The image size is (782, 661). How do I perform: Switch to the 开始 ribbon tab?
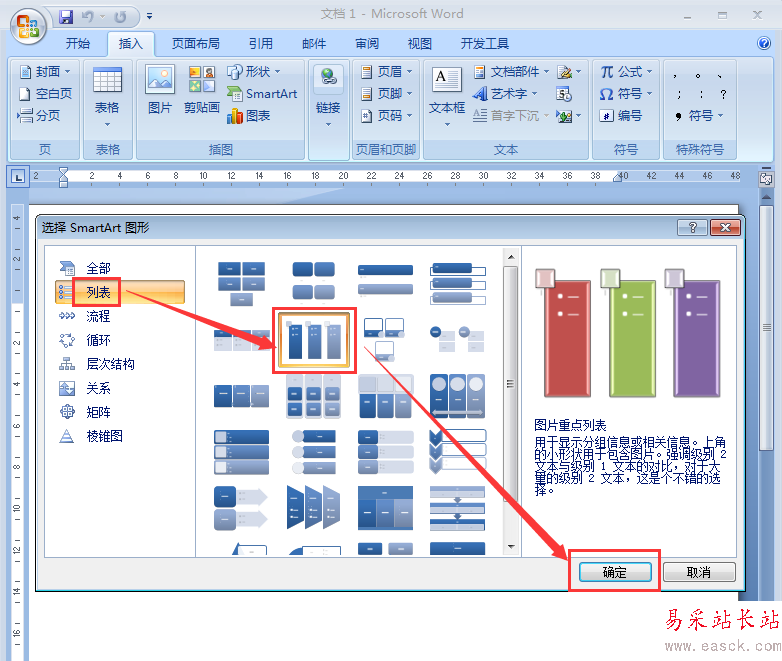pyautogui.click(x=78, y=44)
